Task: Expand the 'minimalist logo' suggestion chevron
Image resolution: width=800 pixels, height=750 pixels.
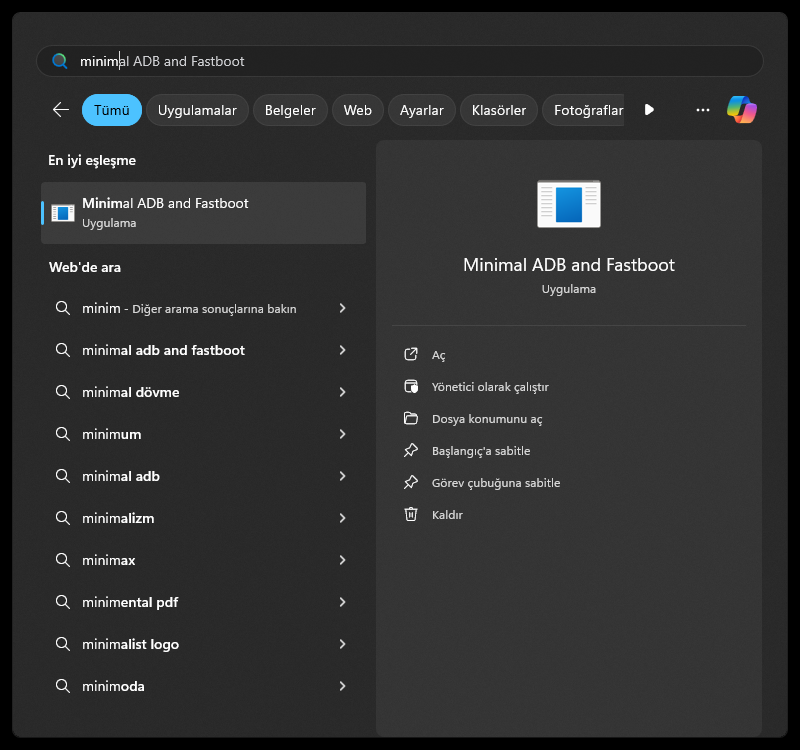Action: pos(342,644)
